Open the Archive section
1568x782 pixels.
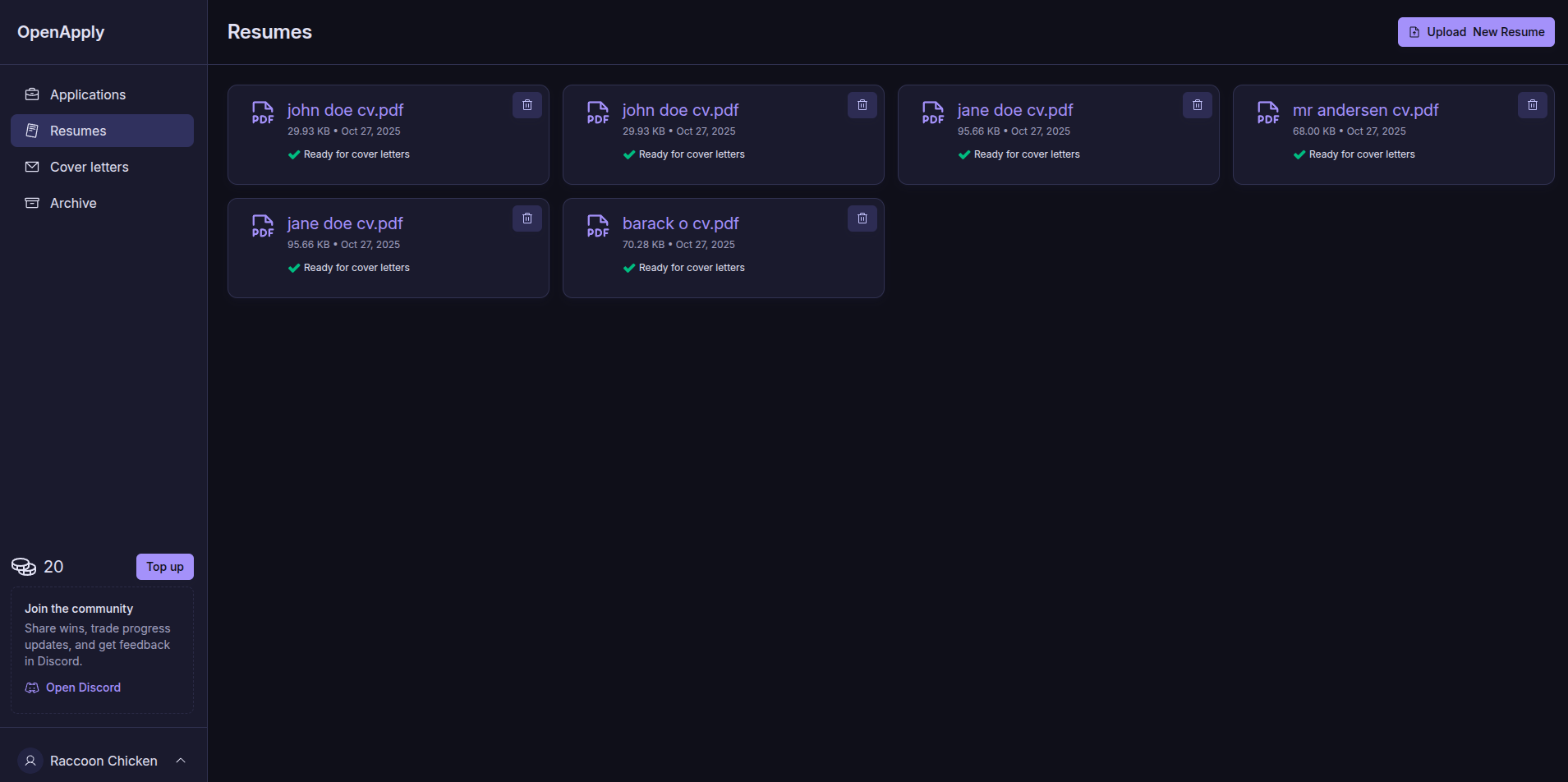coord(102,203)
